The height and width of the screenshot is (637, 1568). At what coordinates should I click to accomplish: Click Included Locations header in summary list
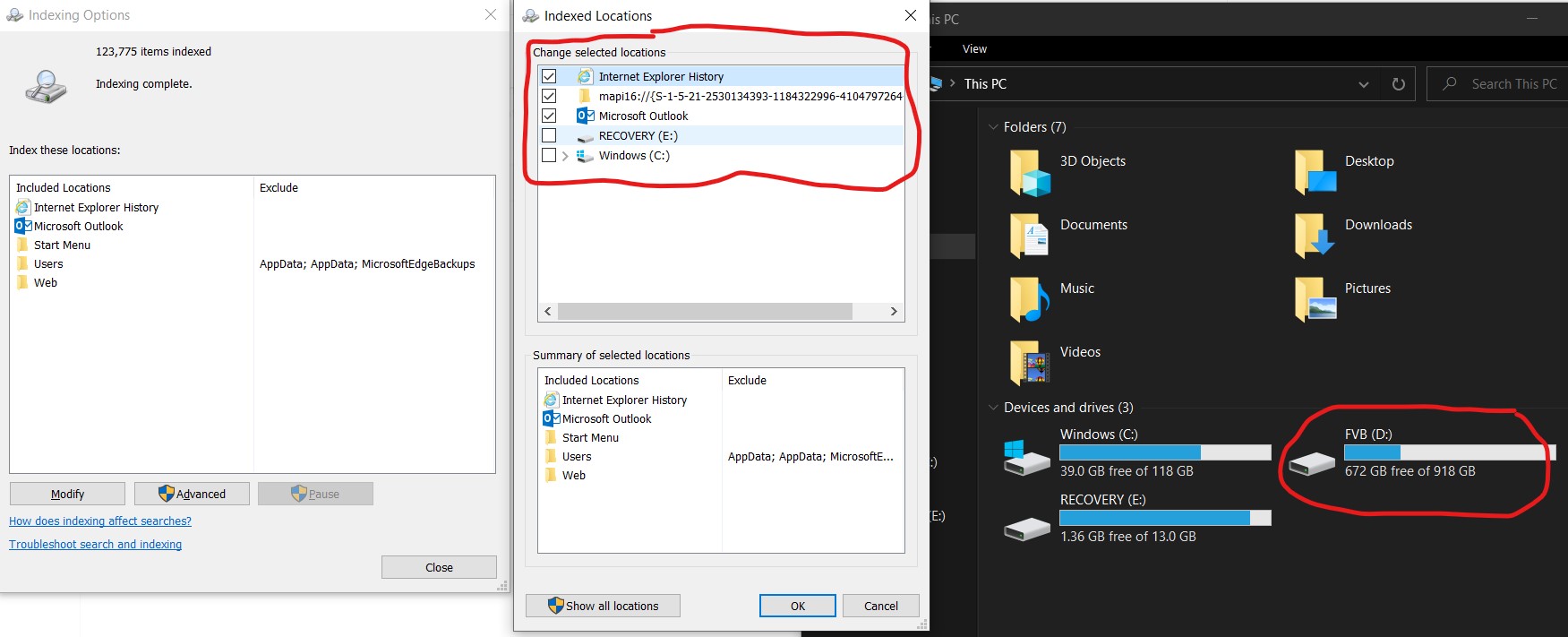591,380
